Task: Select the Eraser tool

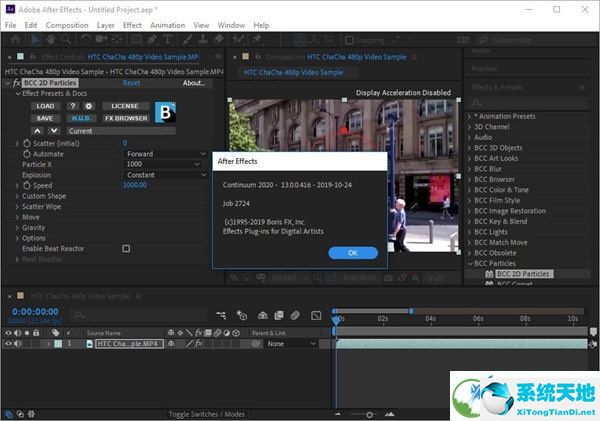Action: tap(218, 40)
